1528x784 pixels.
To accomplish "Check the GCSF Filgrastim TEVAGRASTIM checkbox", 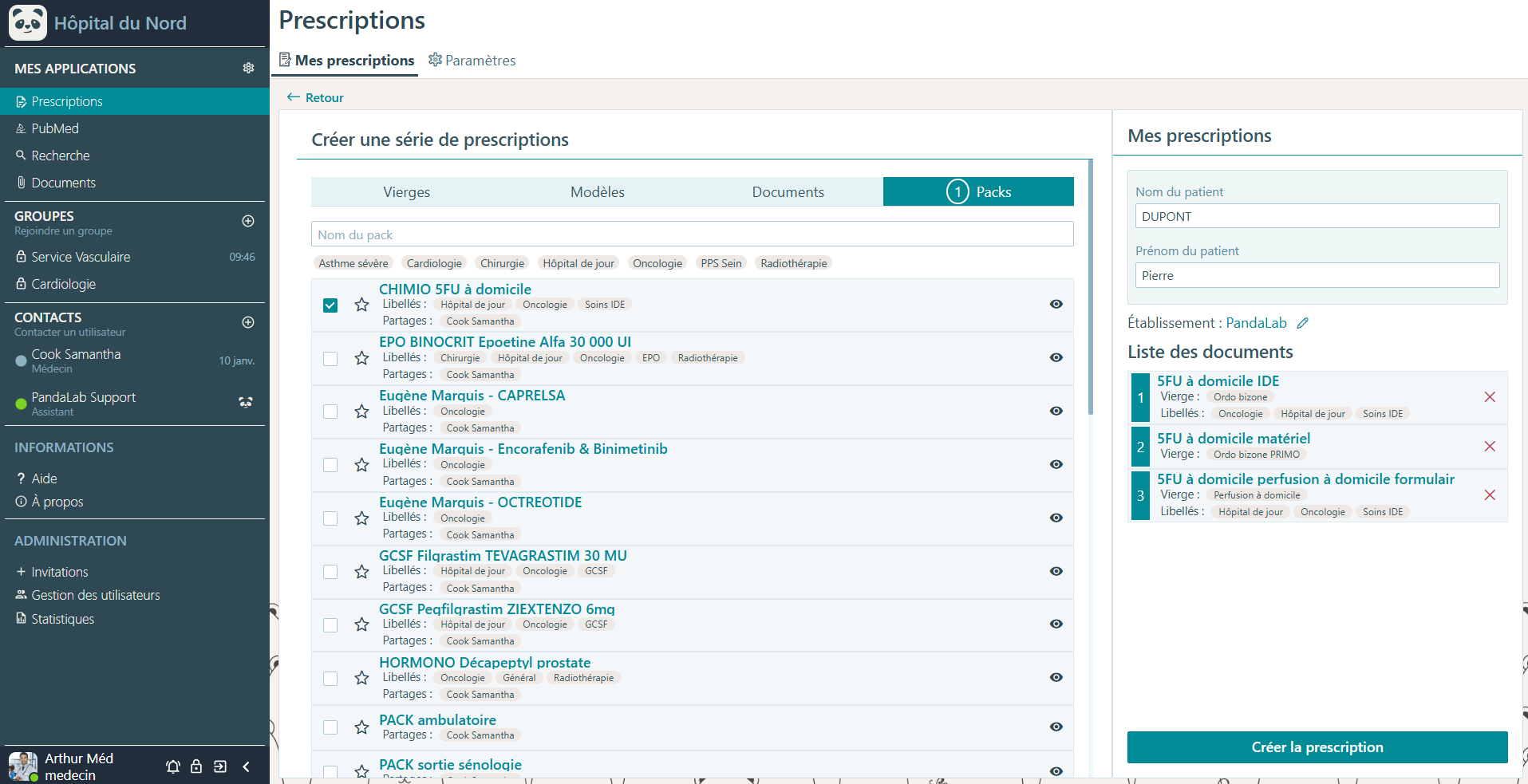I will 330,572.
